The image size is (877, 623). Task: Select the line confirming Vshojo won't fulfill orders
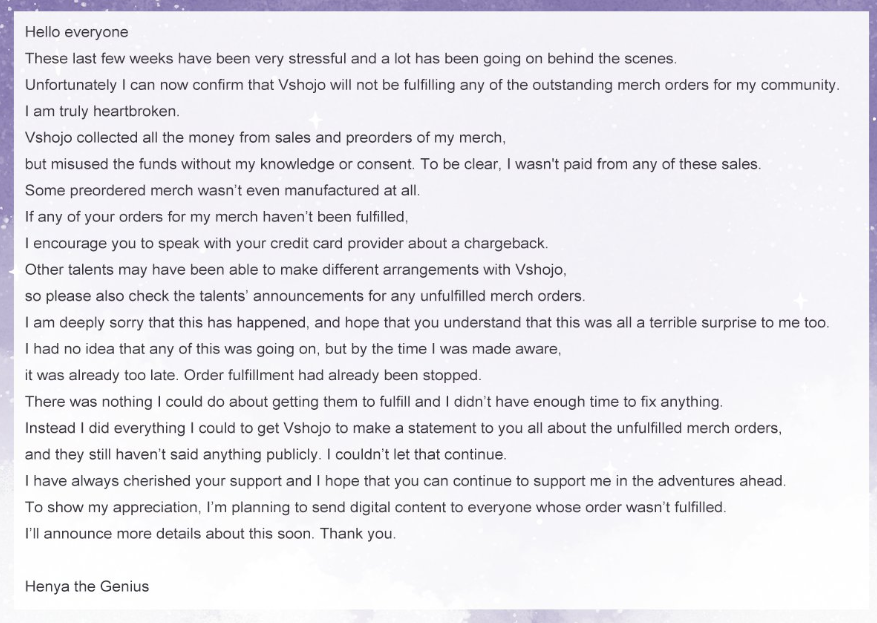[431, 85]
